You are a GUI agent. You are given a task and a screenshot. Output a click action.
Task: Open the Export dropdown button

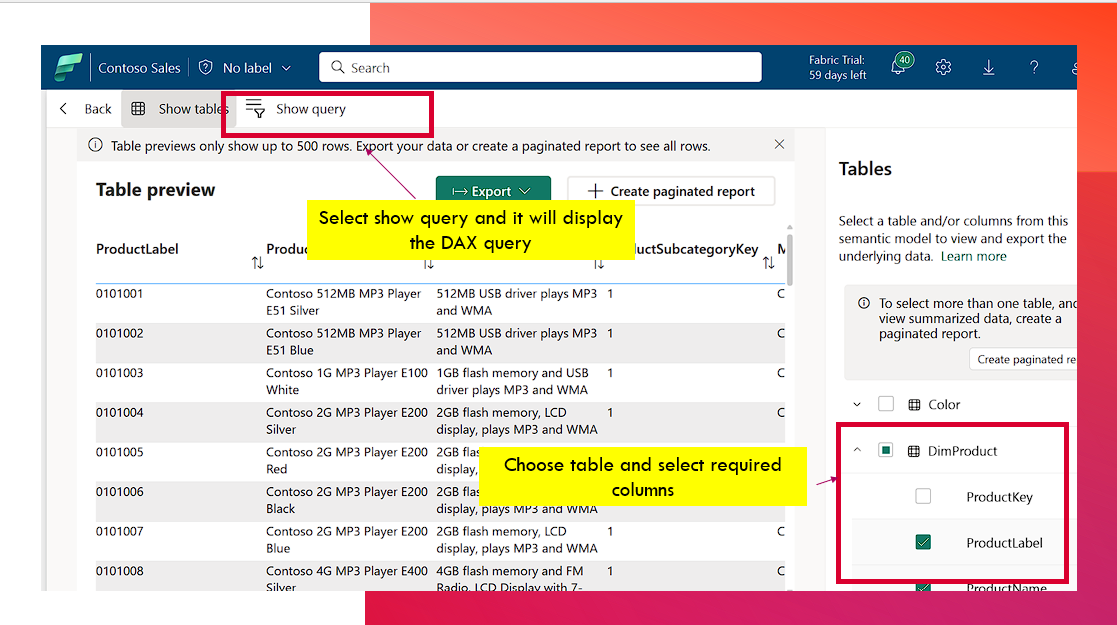pyautogui.click(x=492, y=191)
